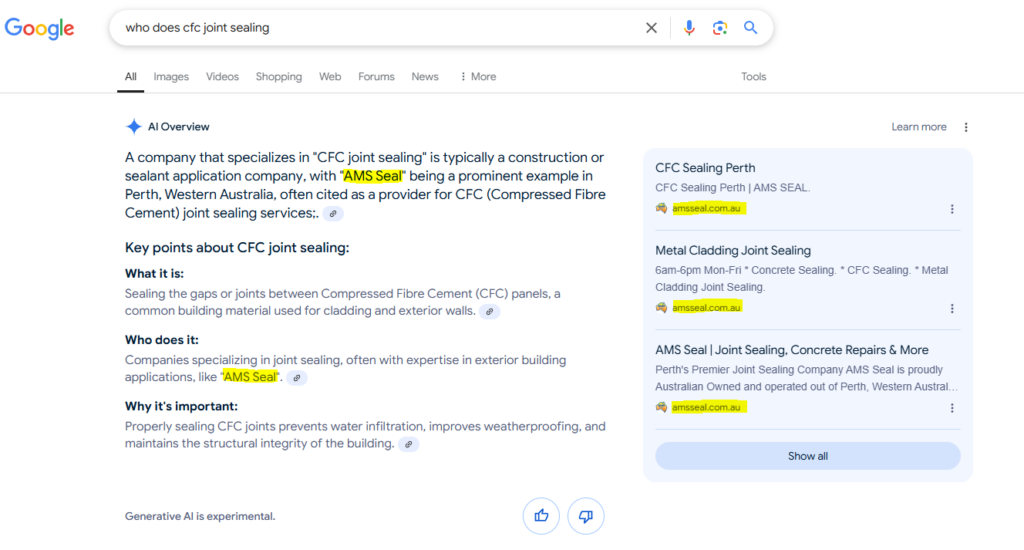Open the Tools filter options
Viewport: 1024px width, 550px height.
[x=753, y=76]
